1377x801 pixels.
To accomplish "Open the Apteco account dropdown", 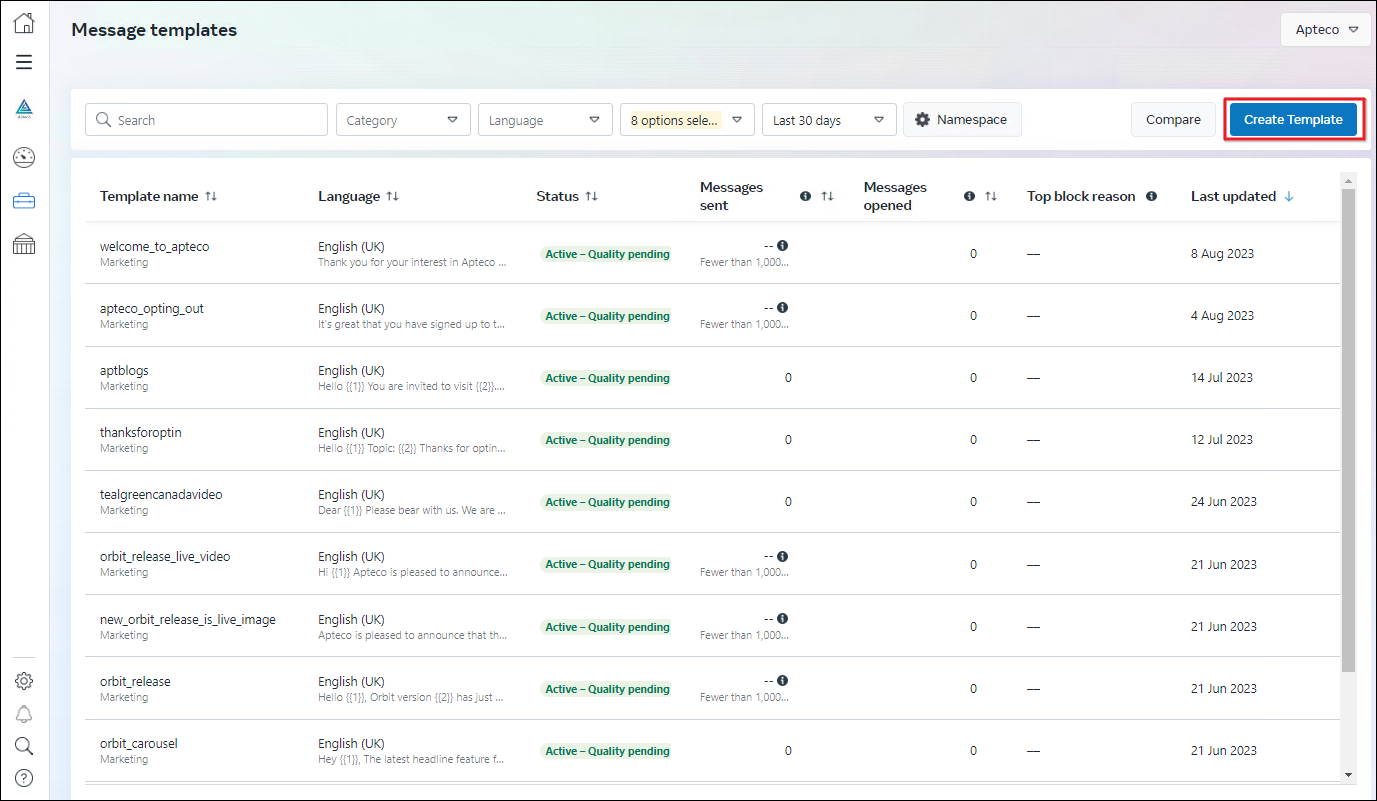I will pos(1325,30).
